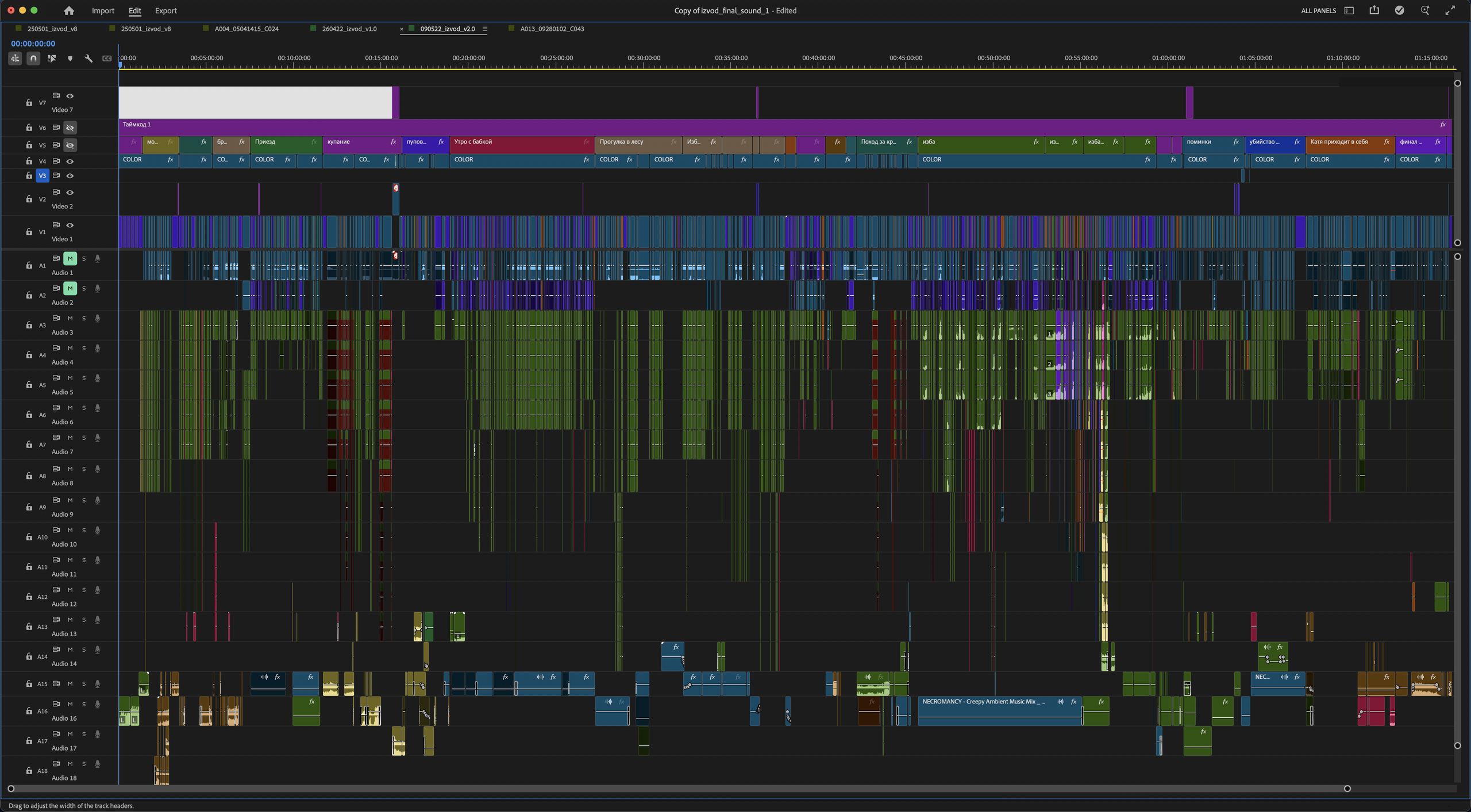The height and width of the screenshot is (812, 1471).
Task: Open workspaces menu icon beside ALL PANELS
Action: (x=1349, y=10)
